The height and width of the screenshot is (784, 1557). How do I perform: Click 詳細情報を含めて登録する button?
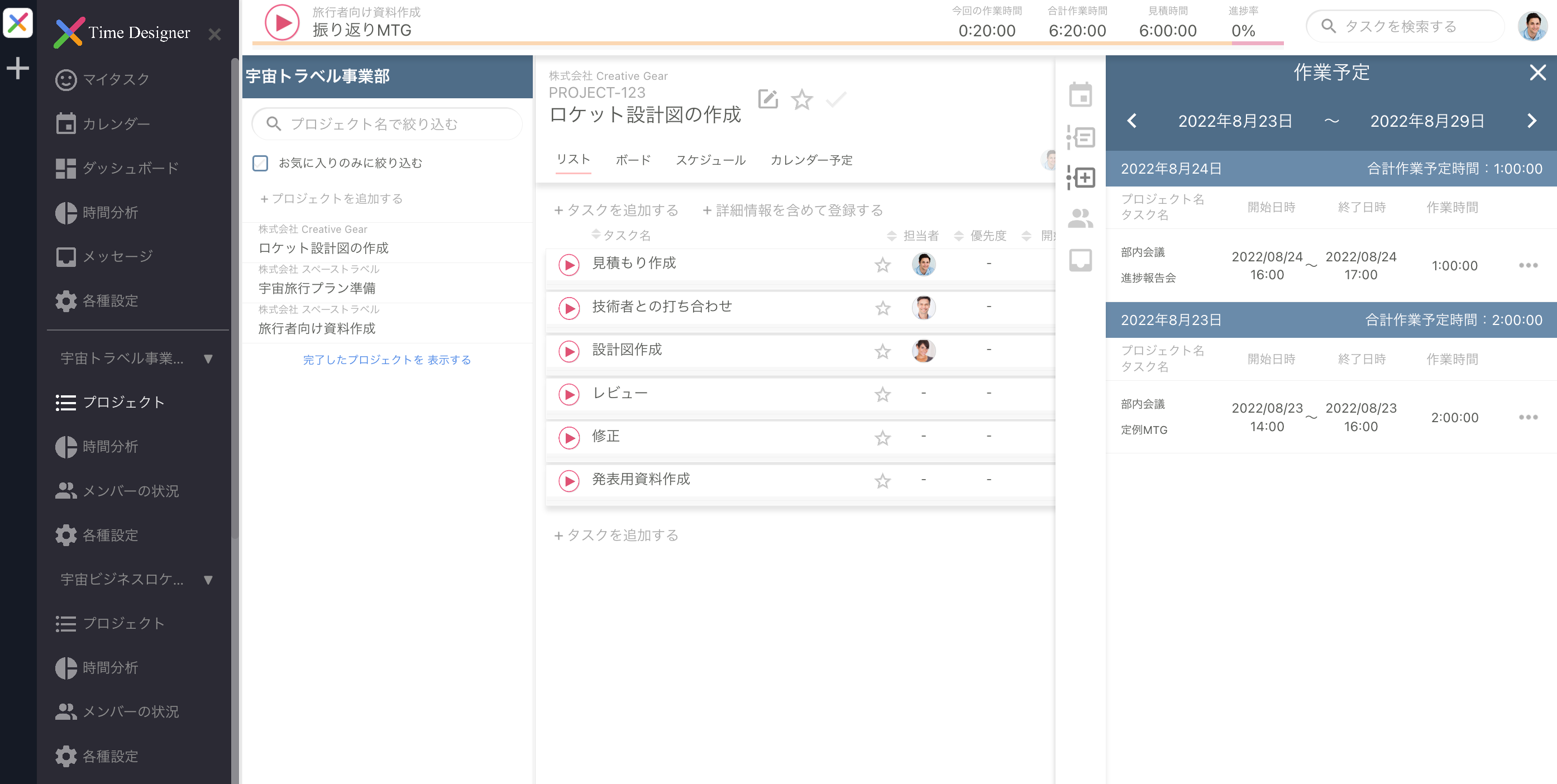tap(792, 211)
